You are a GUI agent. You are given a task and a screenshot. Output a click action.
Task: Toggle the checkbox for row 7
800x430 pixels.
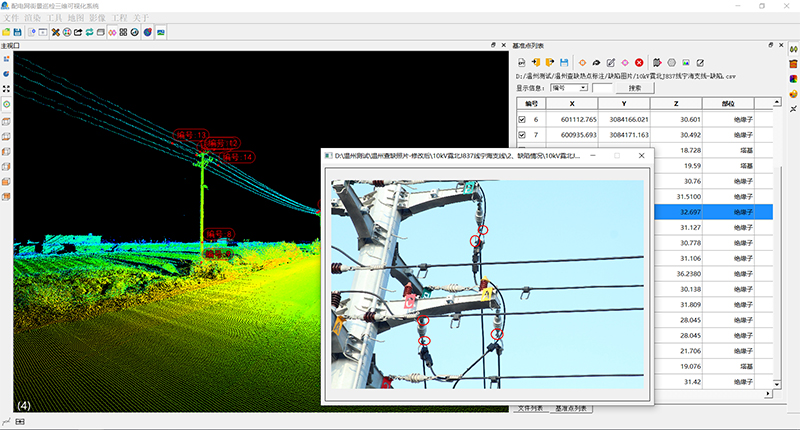click(522, 135)
